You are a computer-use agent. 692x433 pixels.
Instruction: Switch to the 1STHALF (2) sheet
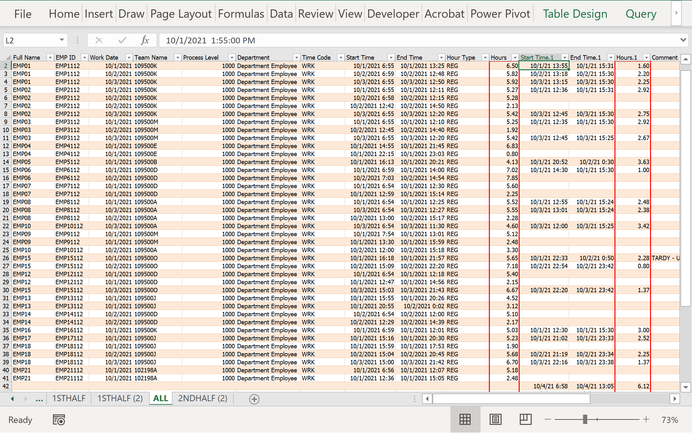click(x=120, y=398)
